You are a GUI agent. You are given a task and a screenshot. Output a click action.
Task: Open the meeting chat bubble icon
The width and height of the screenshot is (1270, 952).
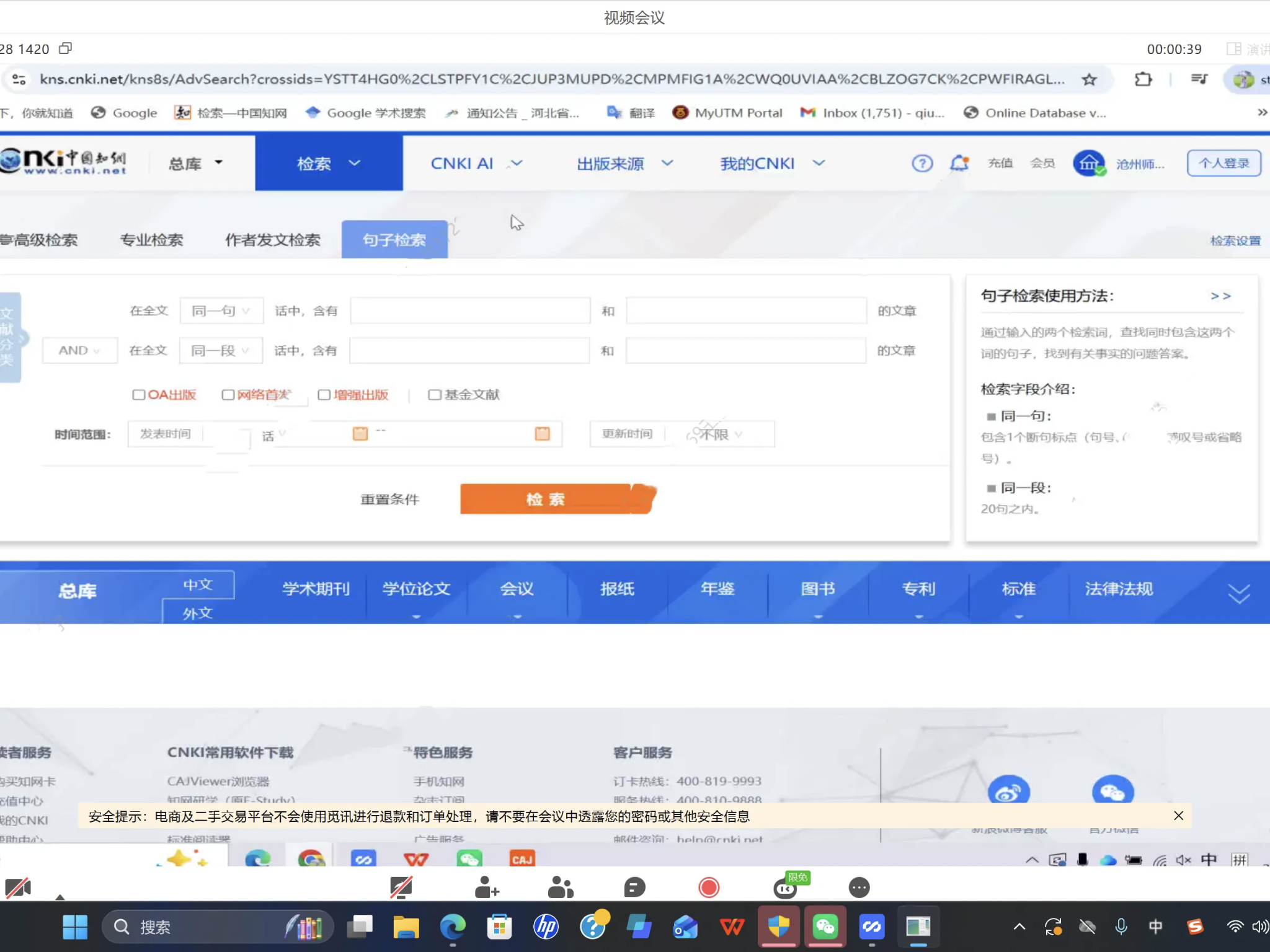click(x=634, y=888)
